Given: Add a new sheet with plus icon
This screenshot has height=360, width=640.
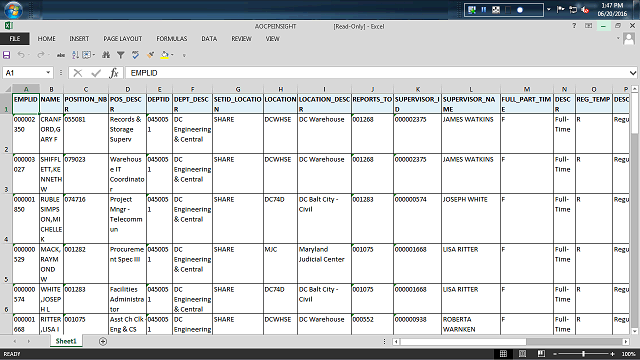Looking at the screenshot, I should [103, 341].
